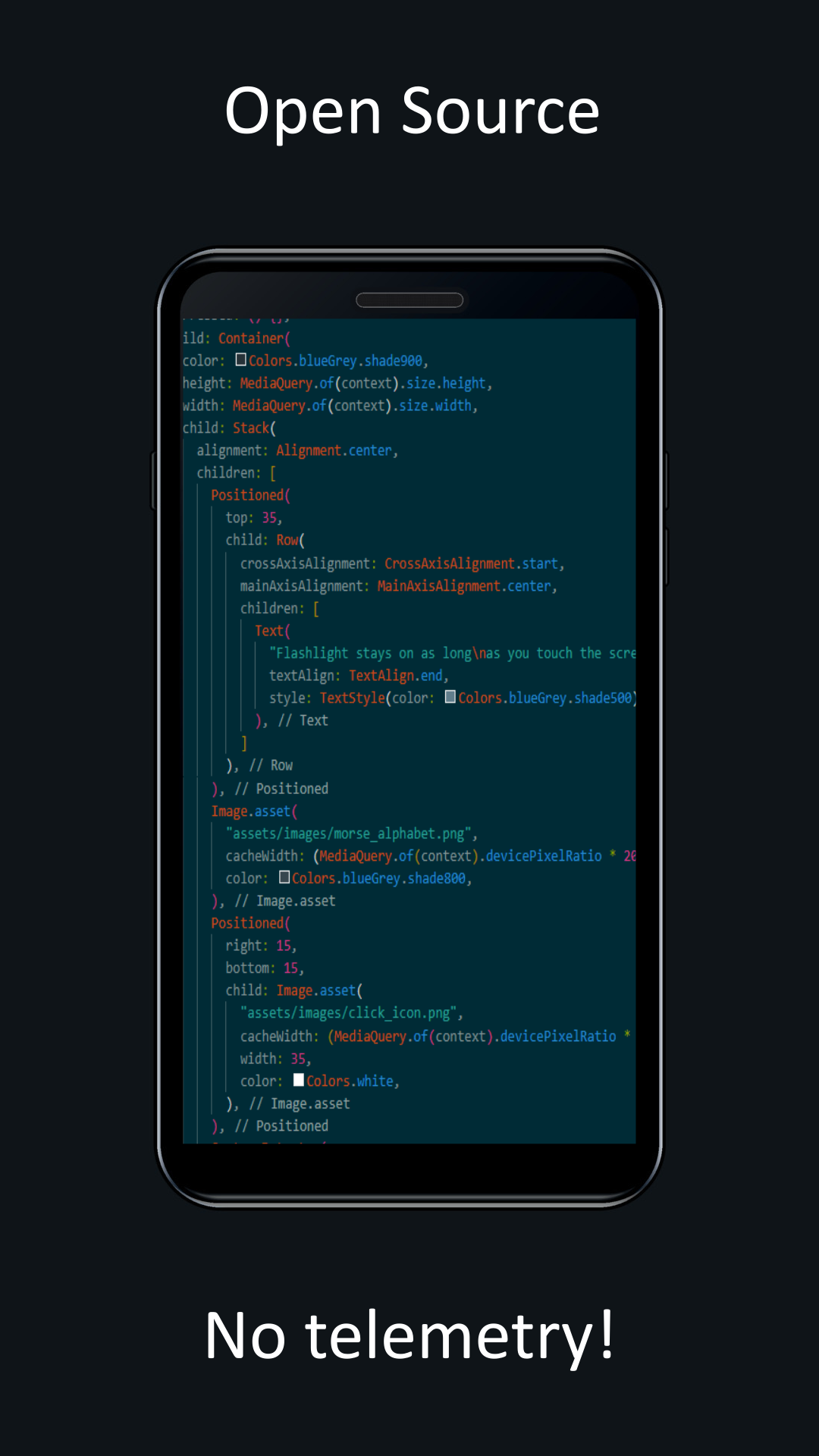Click the "// Row" closing comment

271,765
